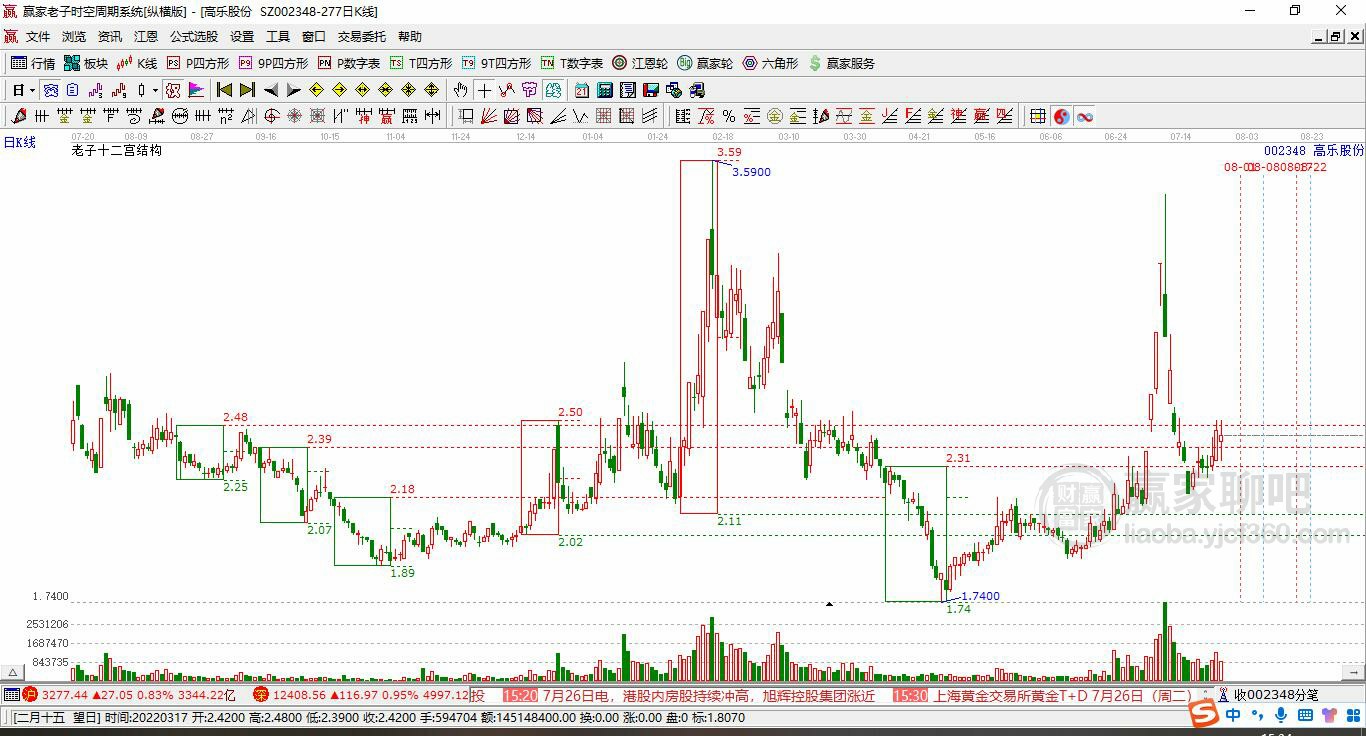Click the flag chart icon
This screenshot has width=1366, height=736.
(x=197, y=90)
